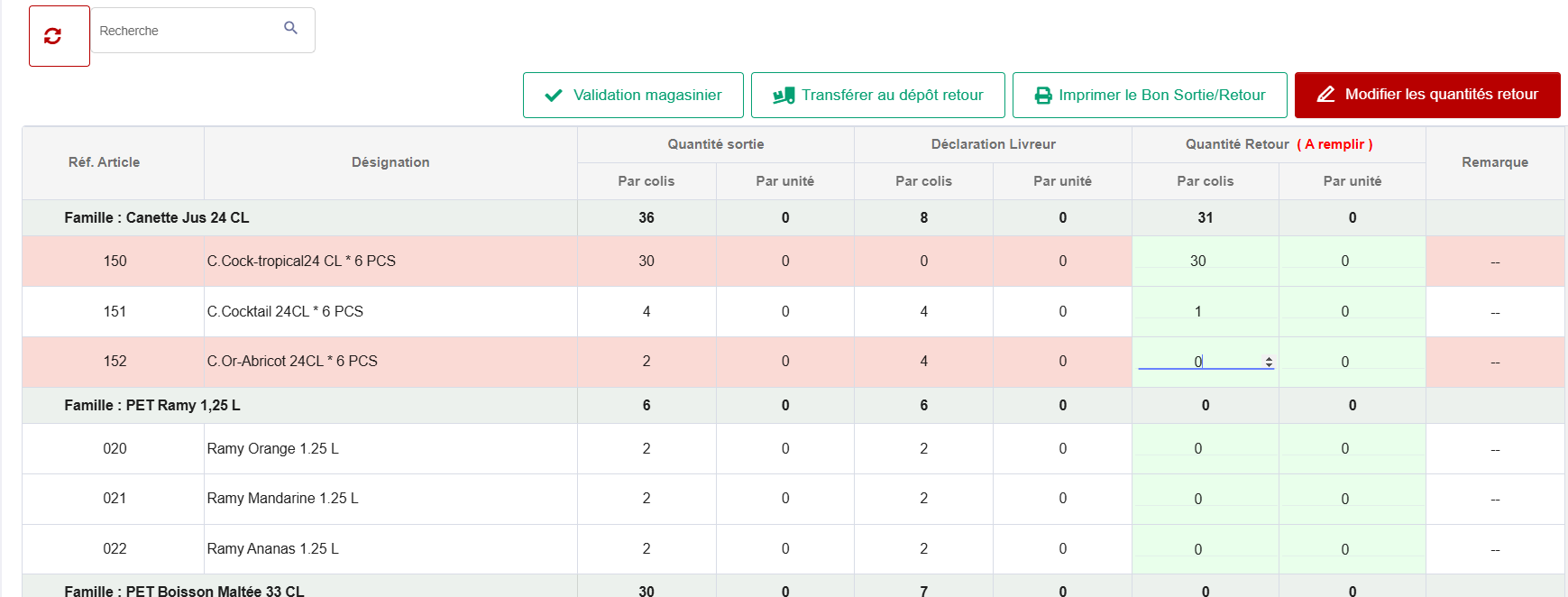Click the printer icon on Imprimer button
The height and width of the screenshot is (597, 1568).
tap(1043, 96)
